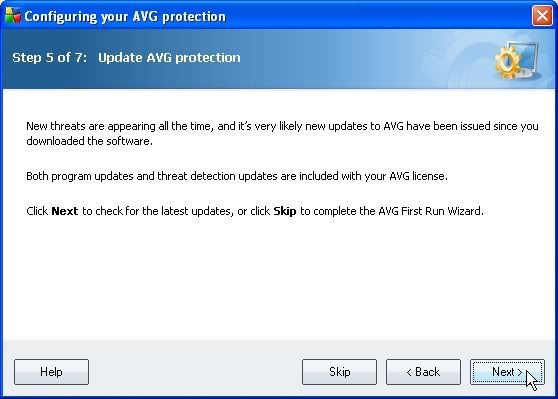Image resolution: width=558 pixels, height=399 pixels.
Task: Open Help for the wizard
Action: coord(51,372)
